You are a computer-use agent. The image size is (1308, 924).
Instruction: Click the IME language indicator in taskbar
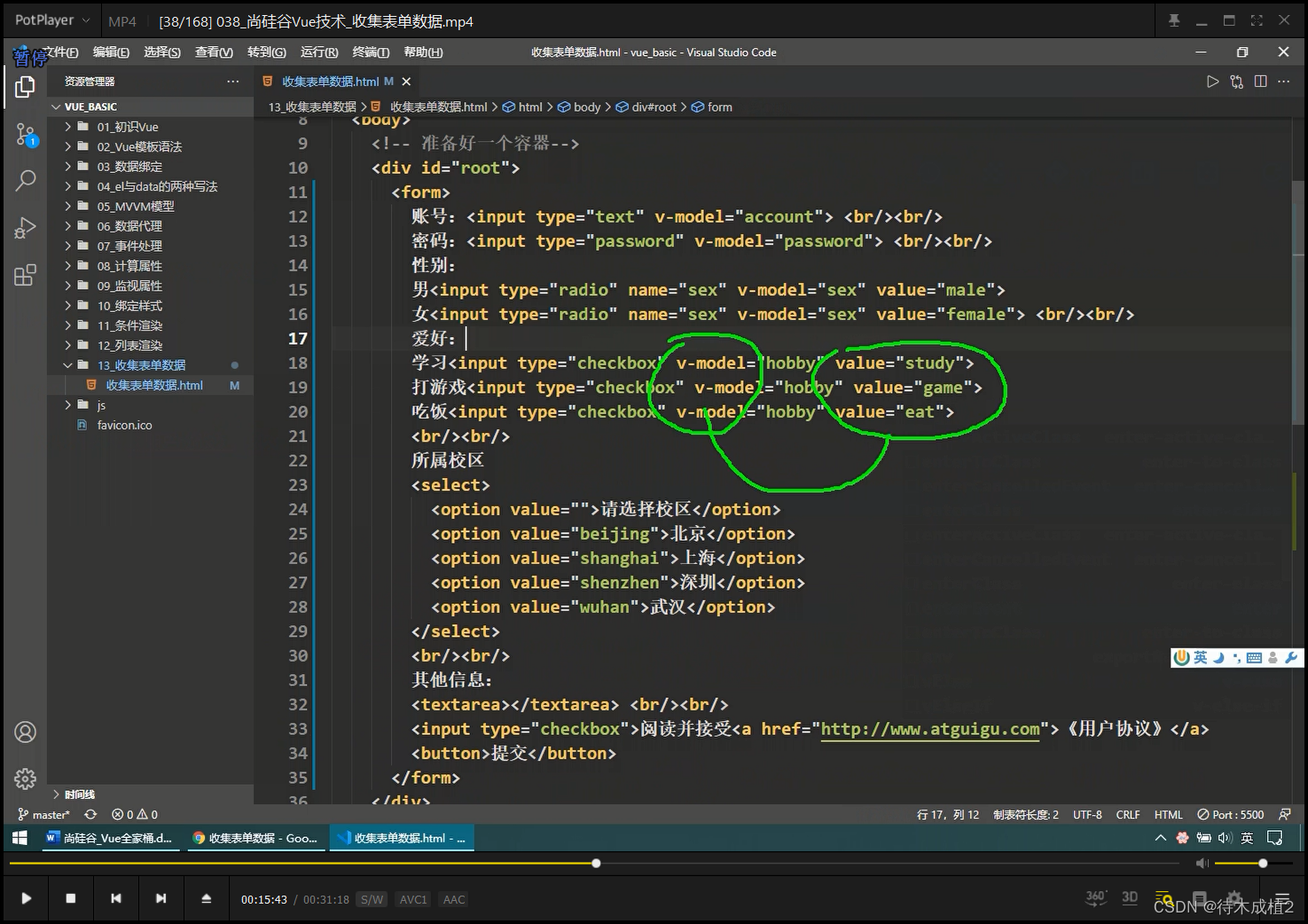click(1247, 838)
